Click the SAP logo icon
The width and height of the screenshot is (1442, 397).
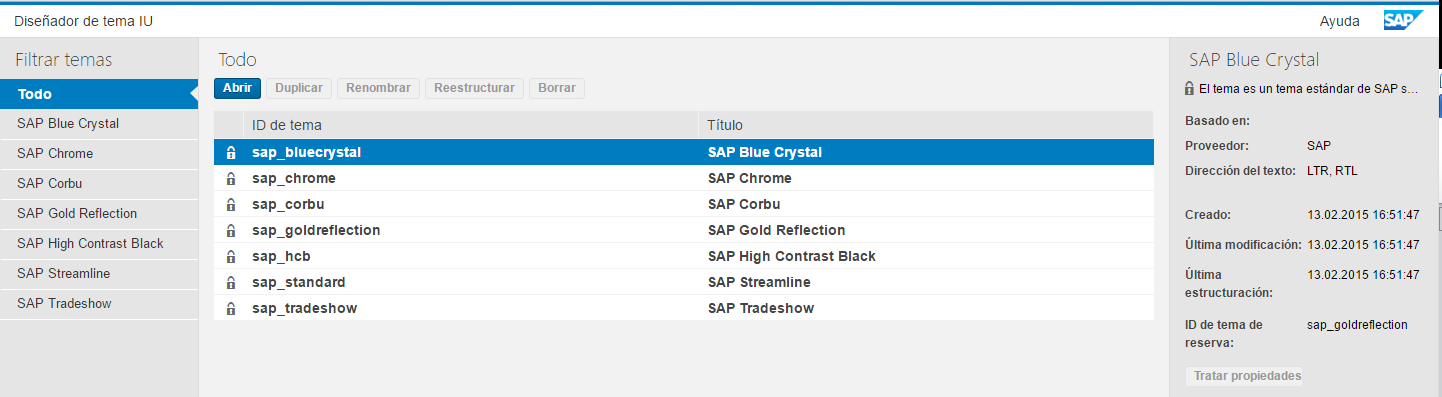[1402, 20]
